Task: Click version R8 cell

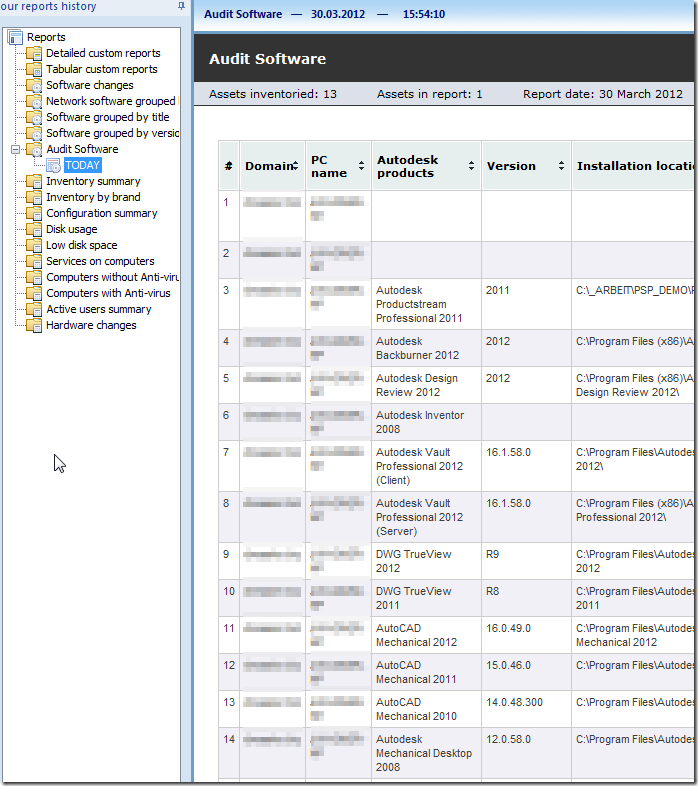Action: pyautogui.click(x=526, y=598)
